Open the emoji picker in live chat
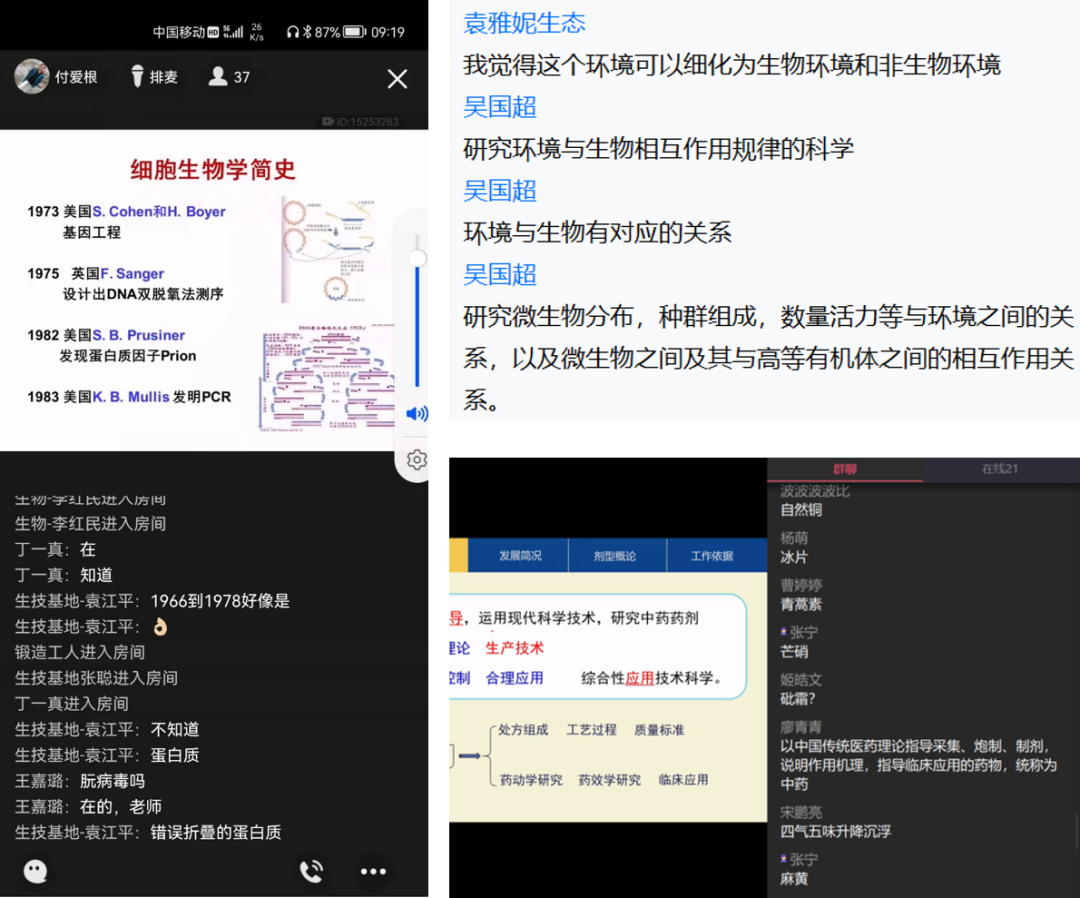This screenshot has height=898, width=1080. (x=36, y=871)
